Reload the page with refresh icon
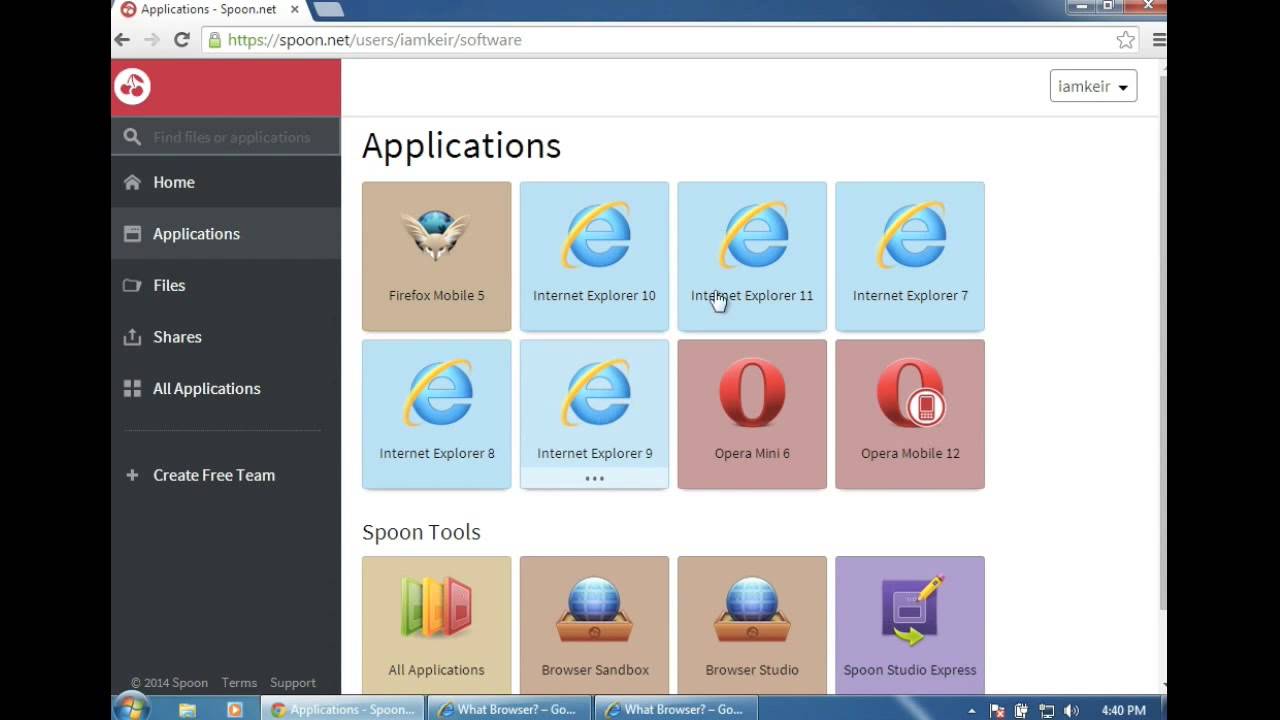 pos(182,40)
